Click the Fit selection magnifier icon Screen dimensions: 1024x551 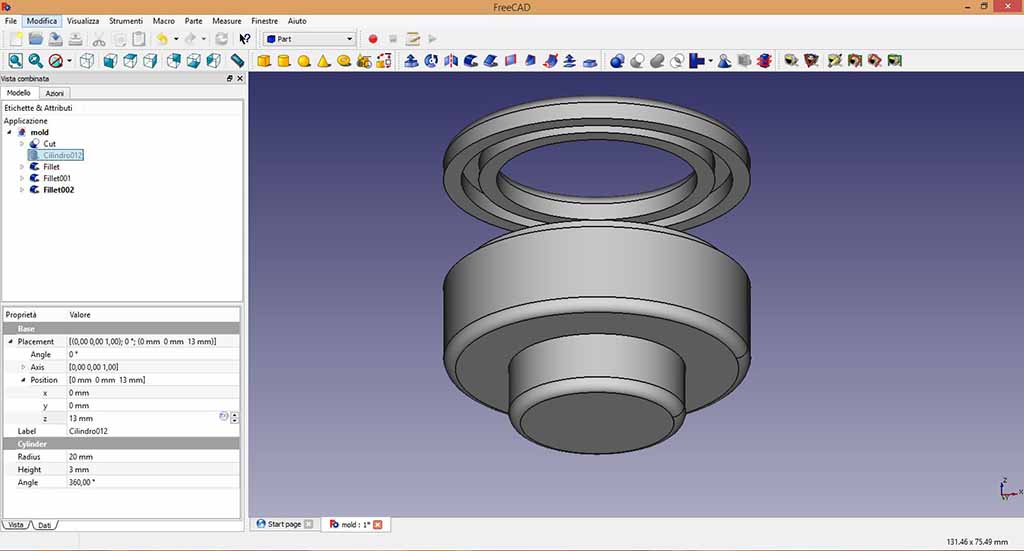pyautogui.click(x=35, y=61)
